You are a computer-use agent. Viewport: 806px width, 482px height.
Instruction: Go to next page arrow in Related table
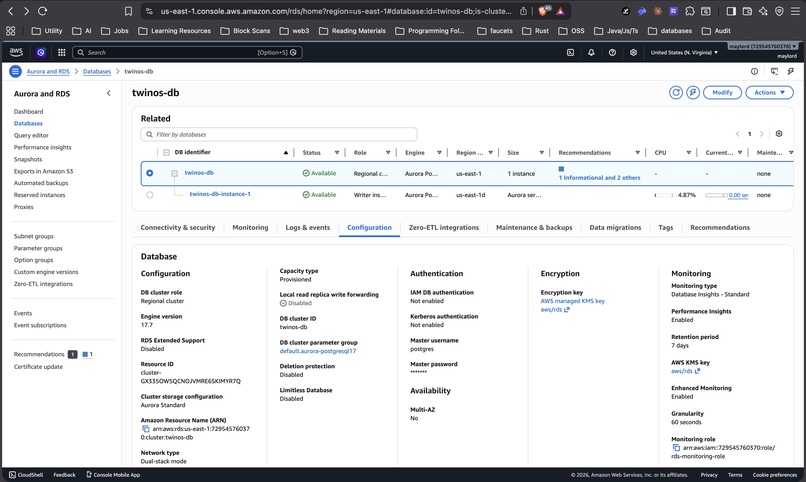point(762,134)
